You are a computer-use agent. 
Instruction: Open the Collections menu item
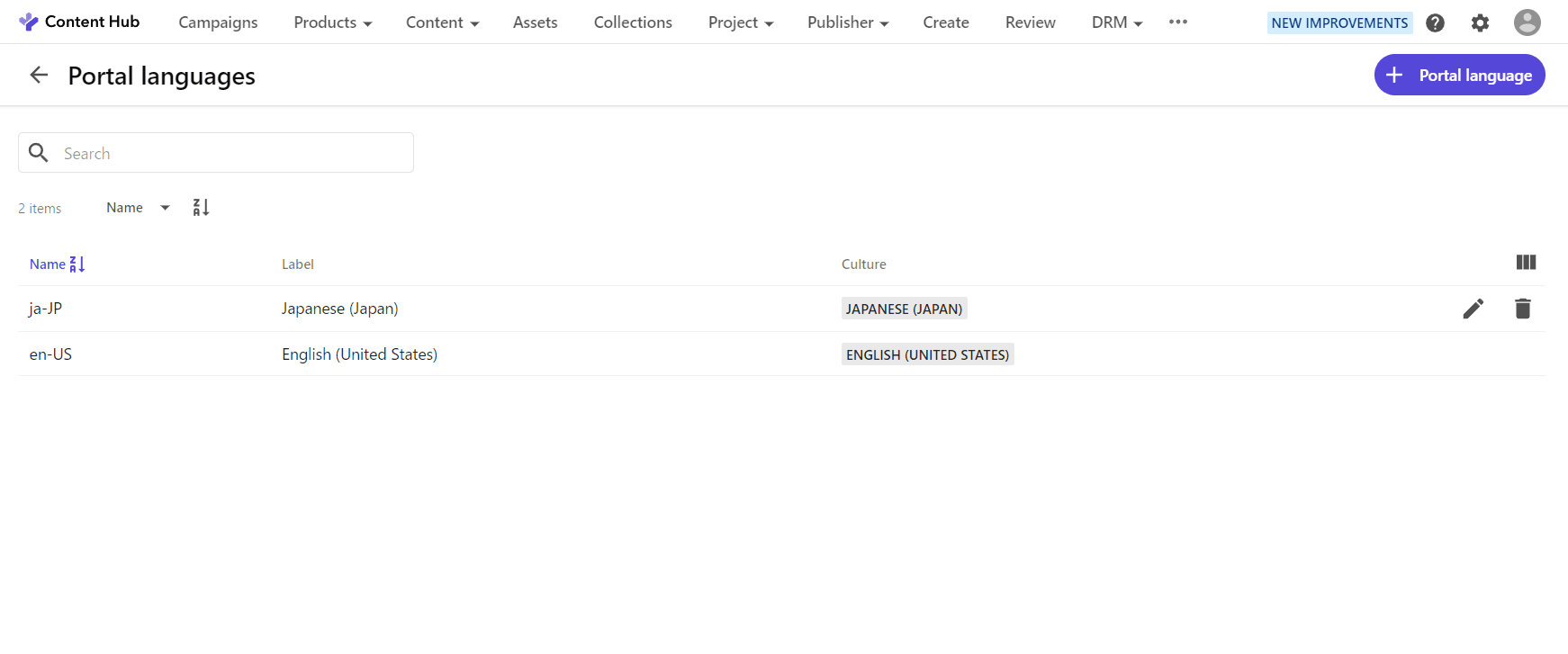click(633, 22)
